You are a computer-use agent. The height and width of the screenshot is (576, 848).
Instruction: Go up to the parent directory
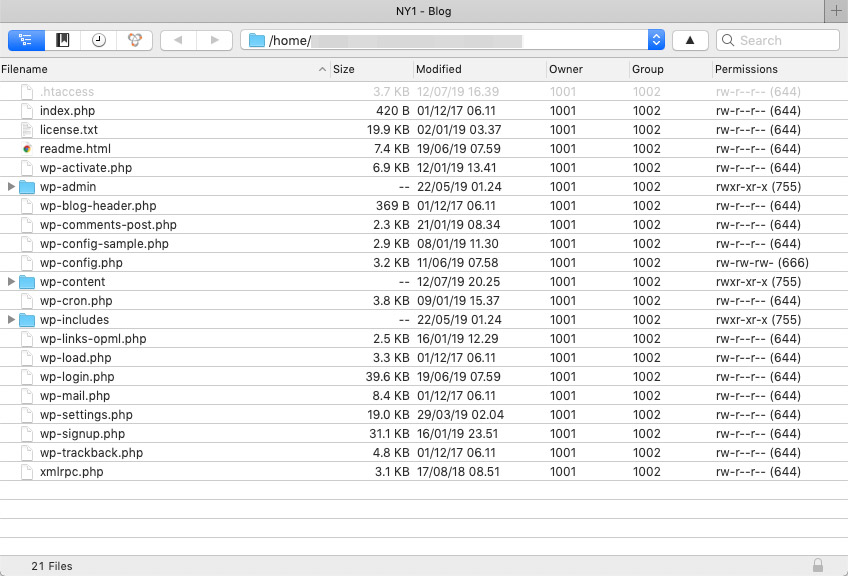(690, 40)
